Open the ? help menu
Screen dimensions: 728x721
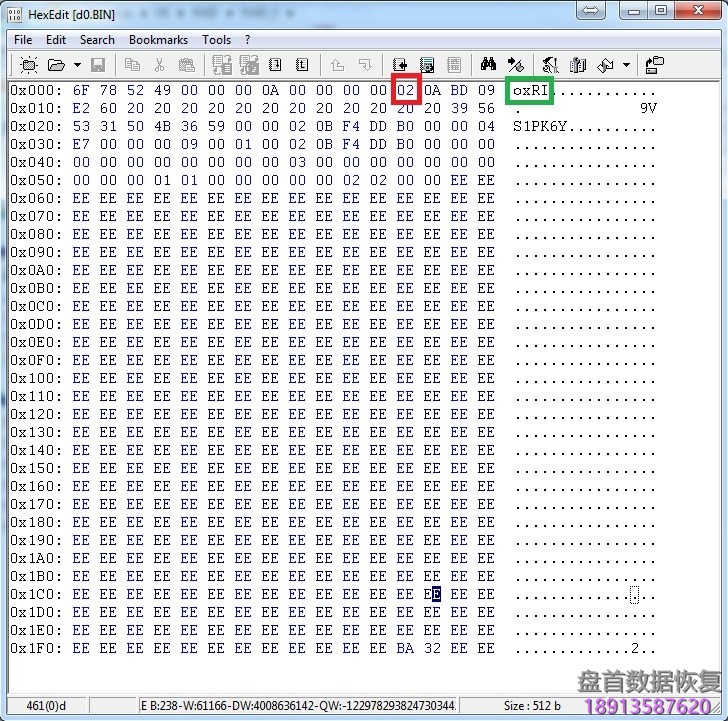[x=248, y=40]
